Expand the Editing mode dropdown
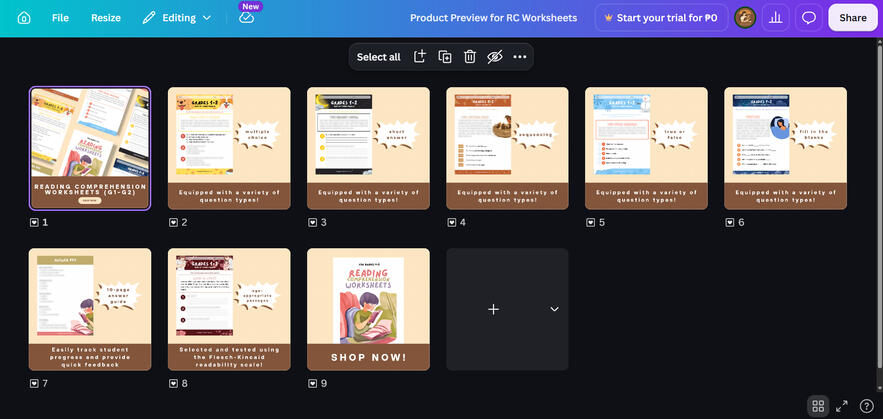 (177, 18)
